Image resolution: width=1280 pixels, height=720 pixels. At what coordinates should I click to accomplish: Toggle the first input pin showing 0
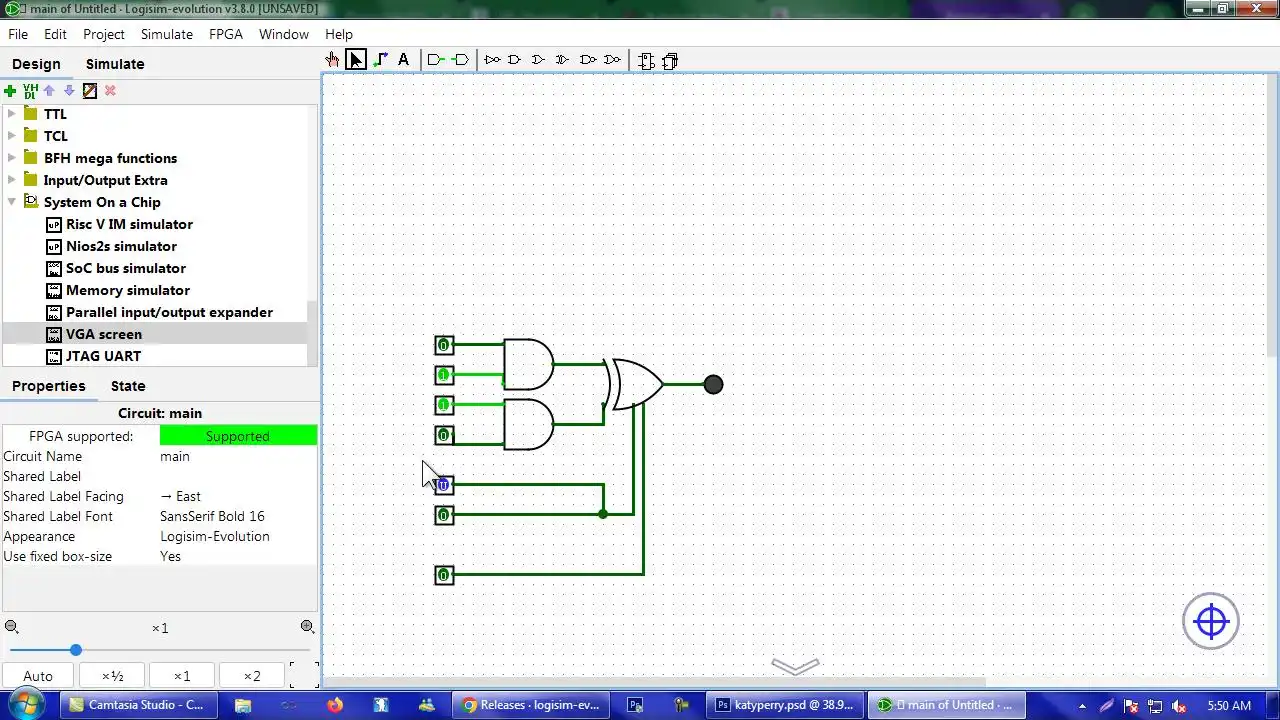tap(444, 345)
